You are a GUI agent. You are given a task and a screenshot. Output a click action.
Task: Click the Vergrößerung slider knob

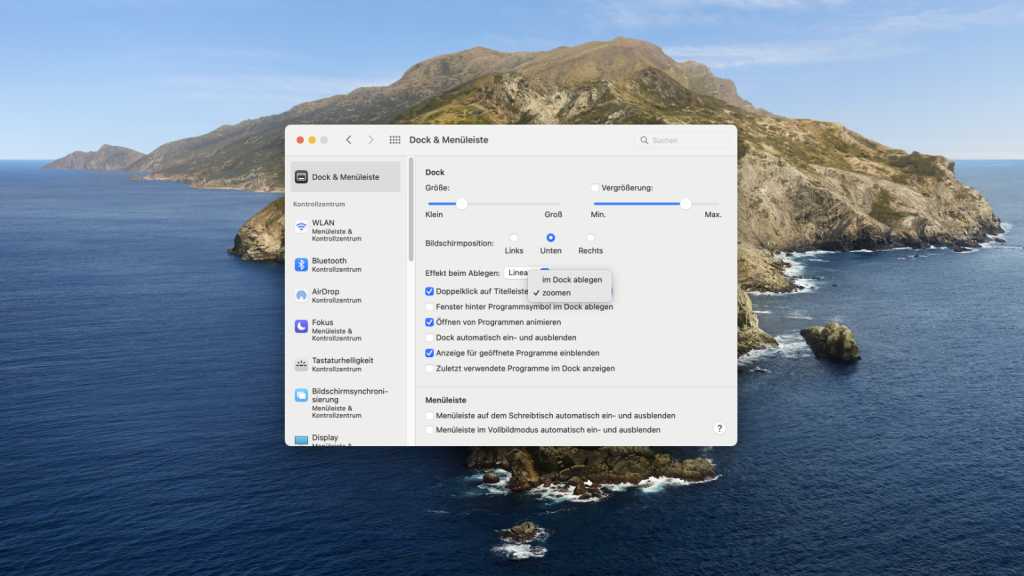[x=685, y=204]
